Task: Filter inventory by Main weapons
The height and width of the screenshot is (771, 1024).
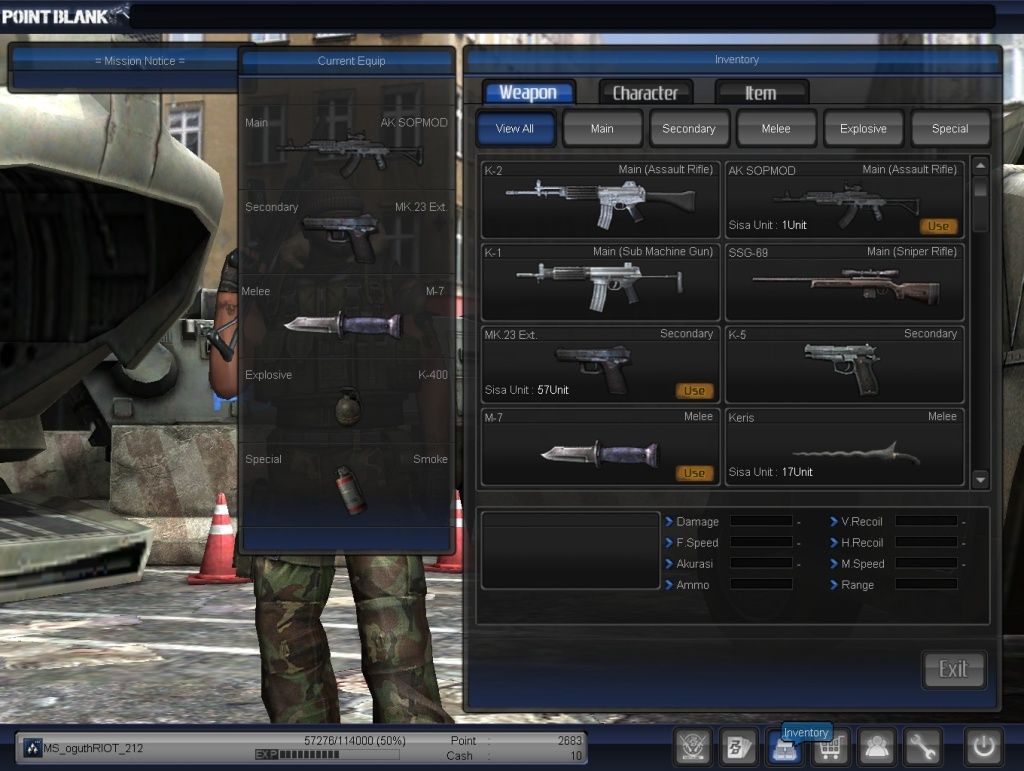Action: click(602, 129)
